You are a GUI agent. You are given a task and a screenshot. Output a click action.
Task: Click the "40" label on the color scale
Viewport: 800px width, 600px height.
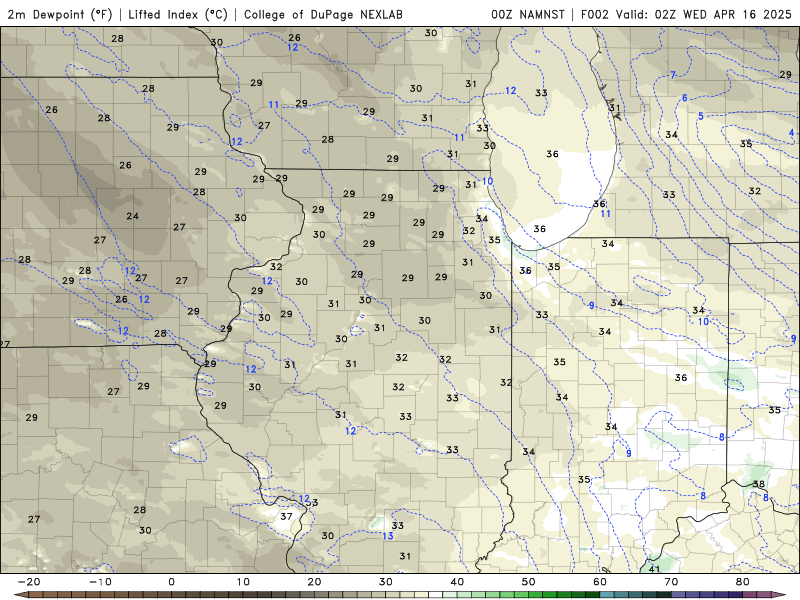click(457, 582)
